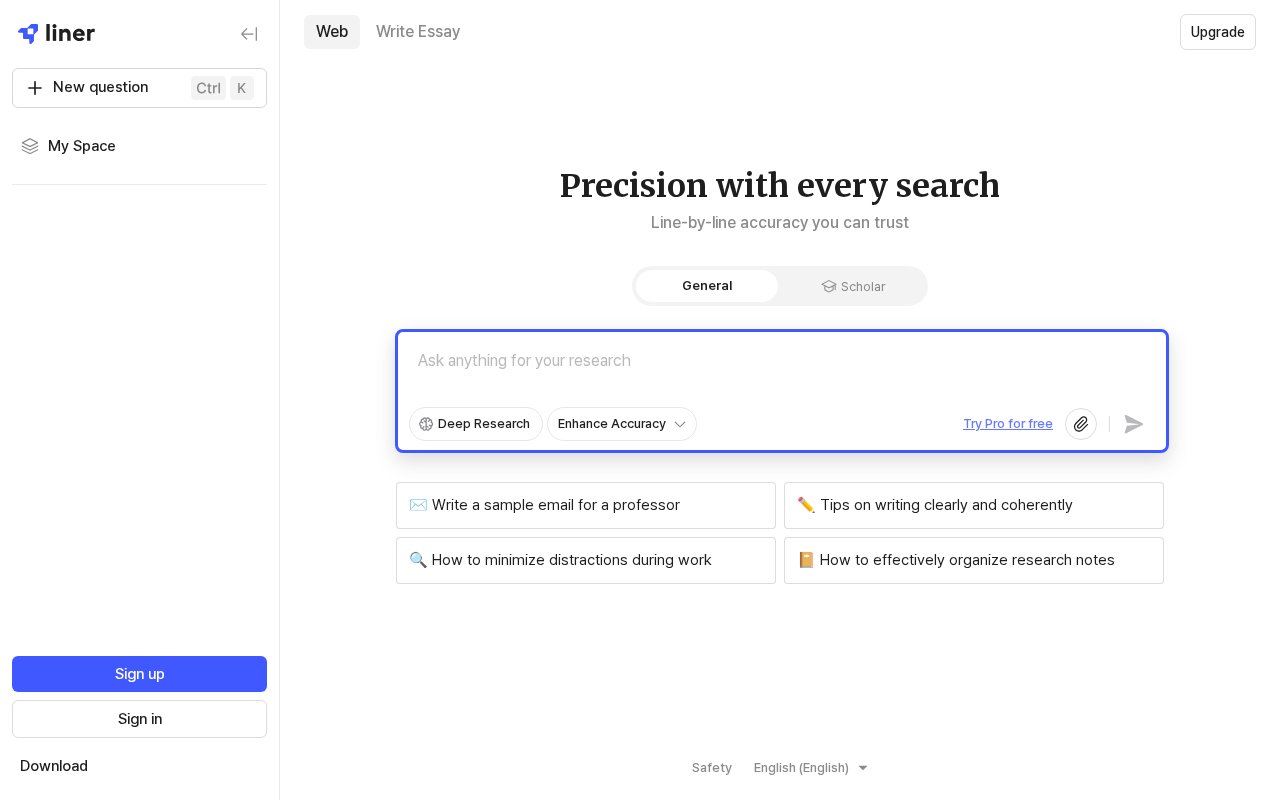Switch to Scholar search mode

[853, 286]
